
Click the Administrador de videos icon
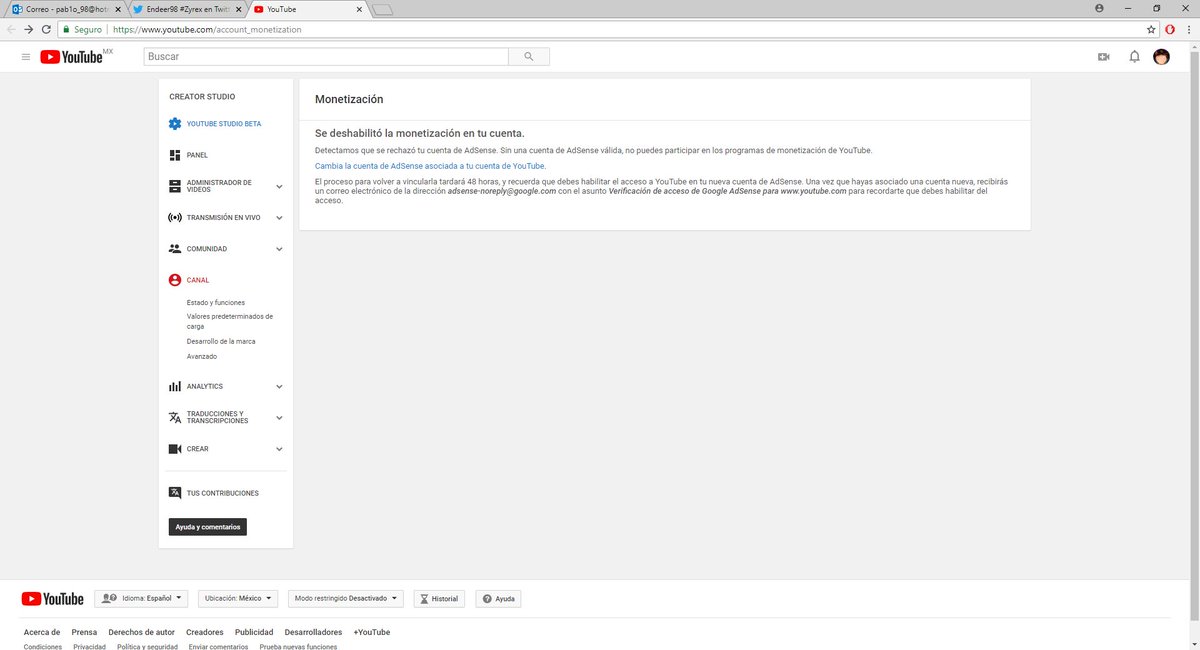pos(175,186)
